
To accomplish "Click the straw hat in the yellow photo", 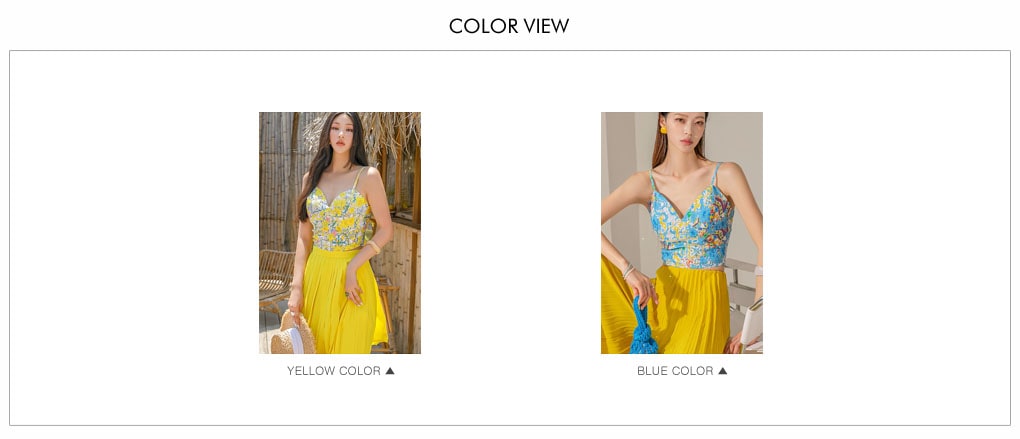I will point(292,334).
